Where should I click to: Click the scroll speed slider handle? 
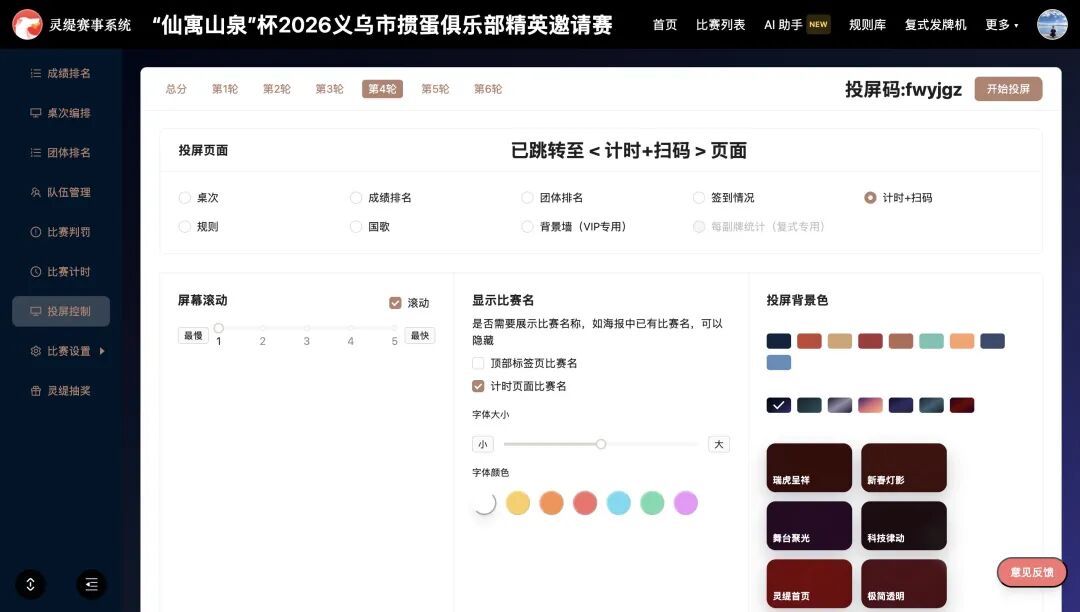[x=218, y=328]
